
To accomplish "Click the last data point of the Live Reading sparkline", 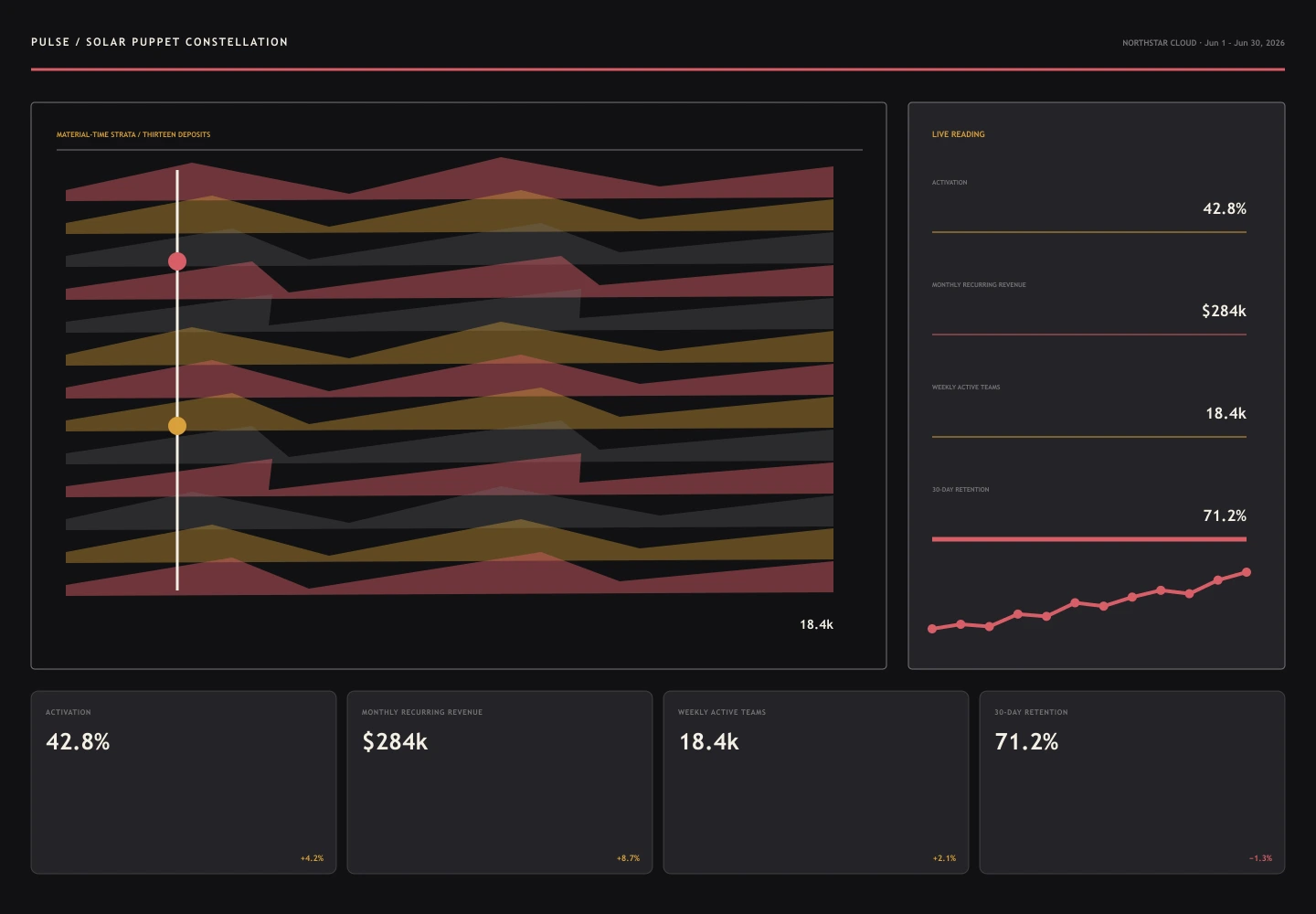I will (x=1247, y=572).
